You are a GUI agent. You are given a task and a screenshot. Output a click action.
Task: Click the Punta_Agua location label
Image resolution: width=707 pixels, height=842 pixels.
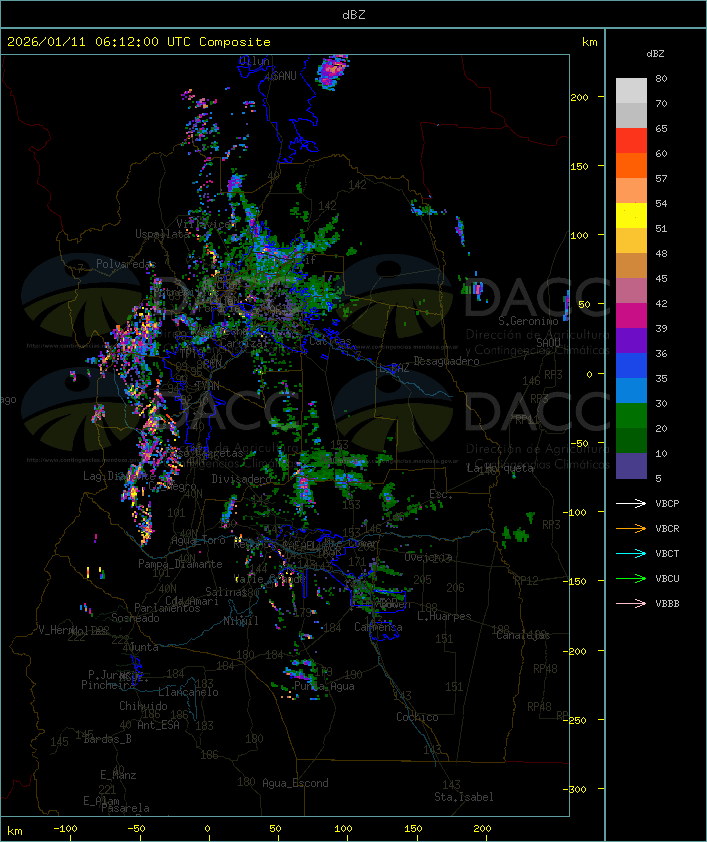(324, 686)
